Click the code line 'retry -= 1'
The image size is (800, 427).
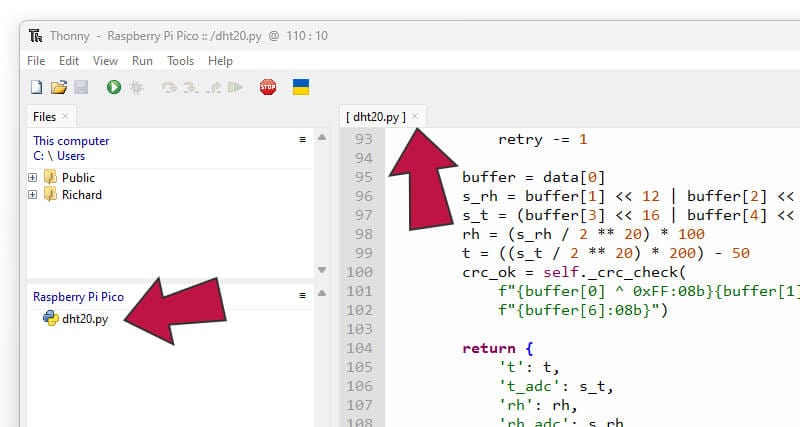click(542, 139)
